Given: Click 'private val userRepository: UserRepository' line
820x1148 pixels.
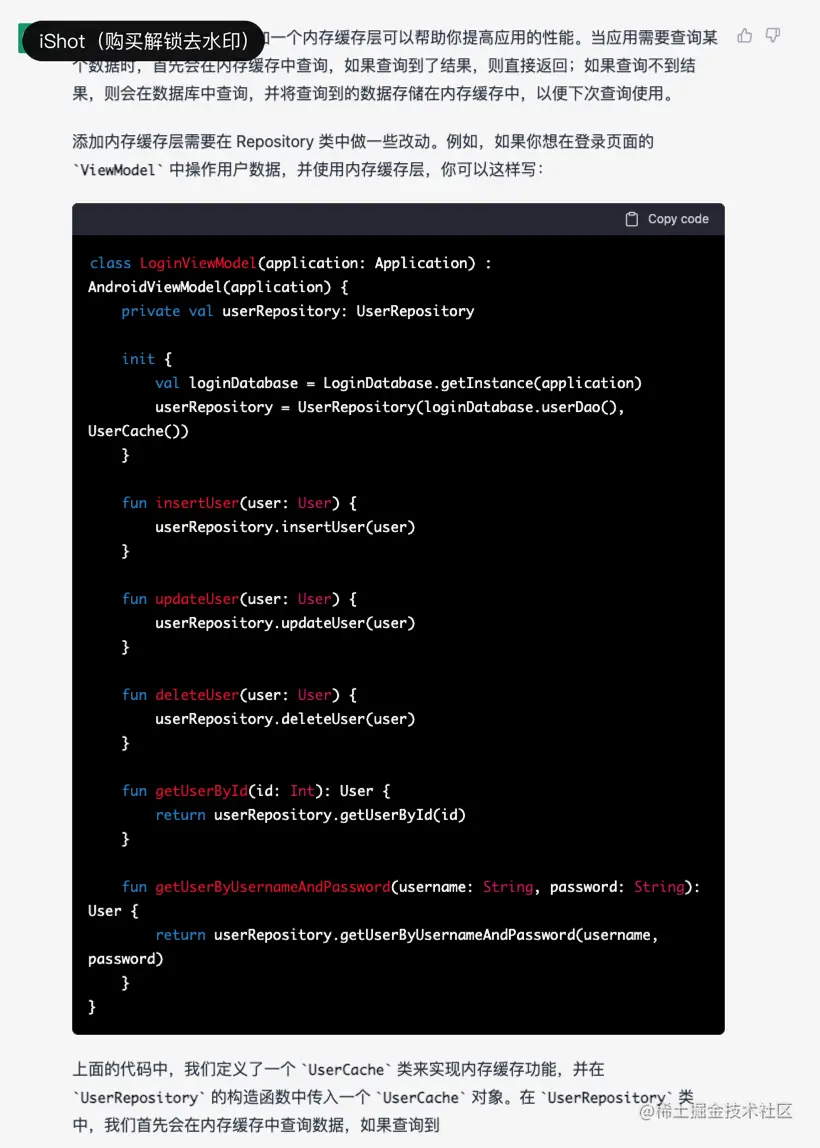Looking at the screenshot, I should click(297, 311).
